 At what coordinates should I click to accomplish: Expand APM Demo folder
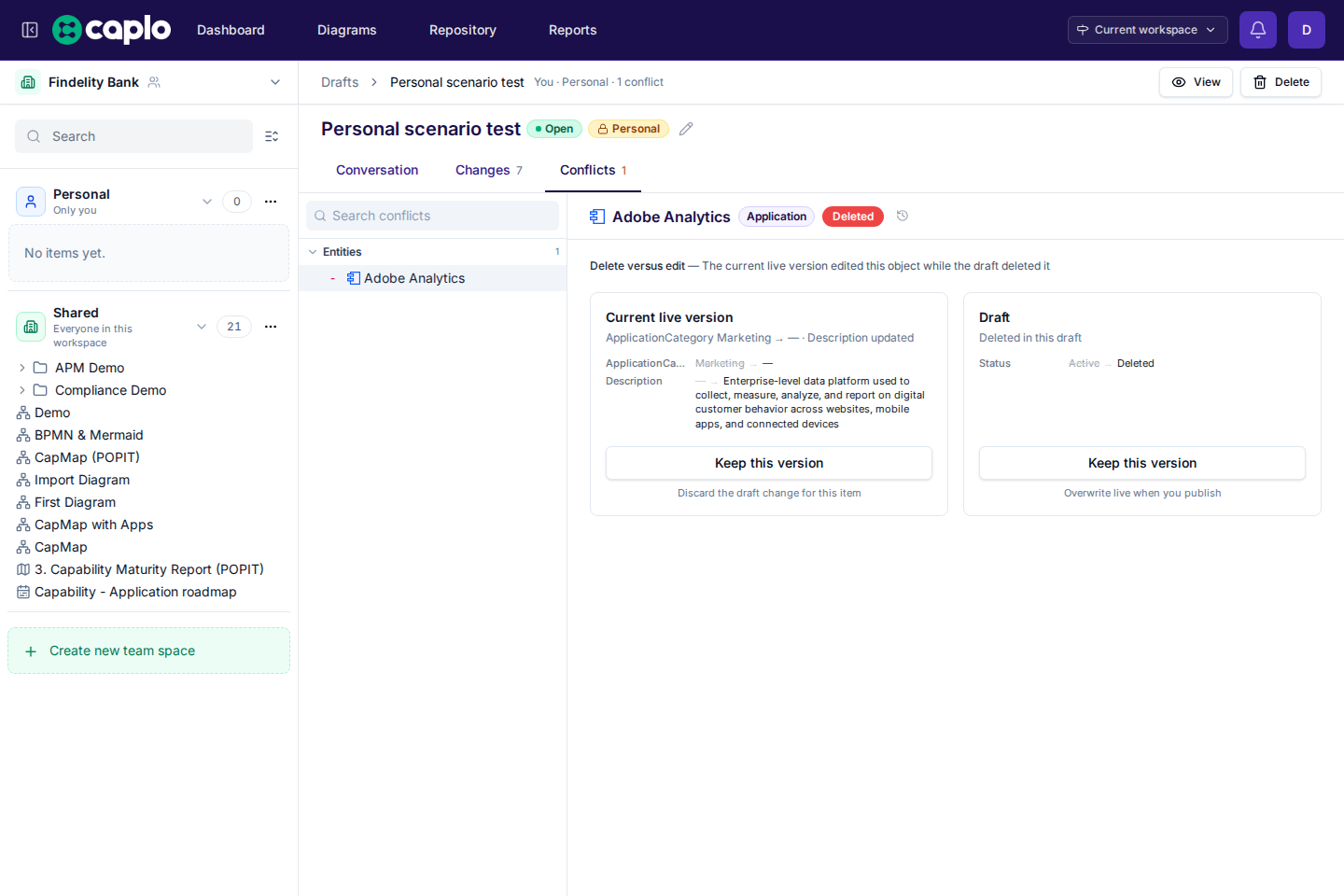22,368
